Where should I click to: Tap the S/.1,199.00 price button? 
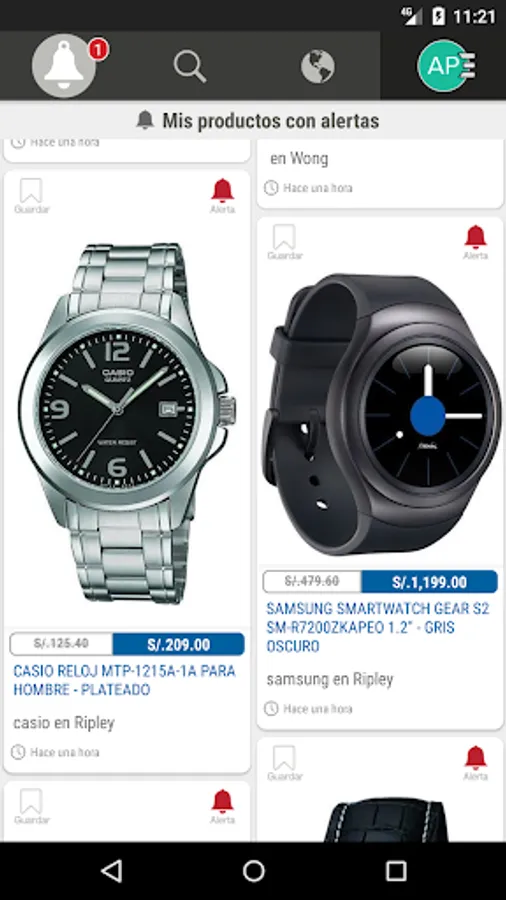coord(429,582)
